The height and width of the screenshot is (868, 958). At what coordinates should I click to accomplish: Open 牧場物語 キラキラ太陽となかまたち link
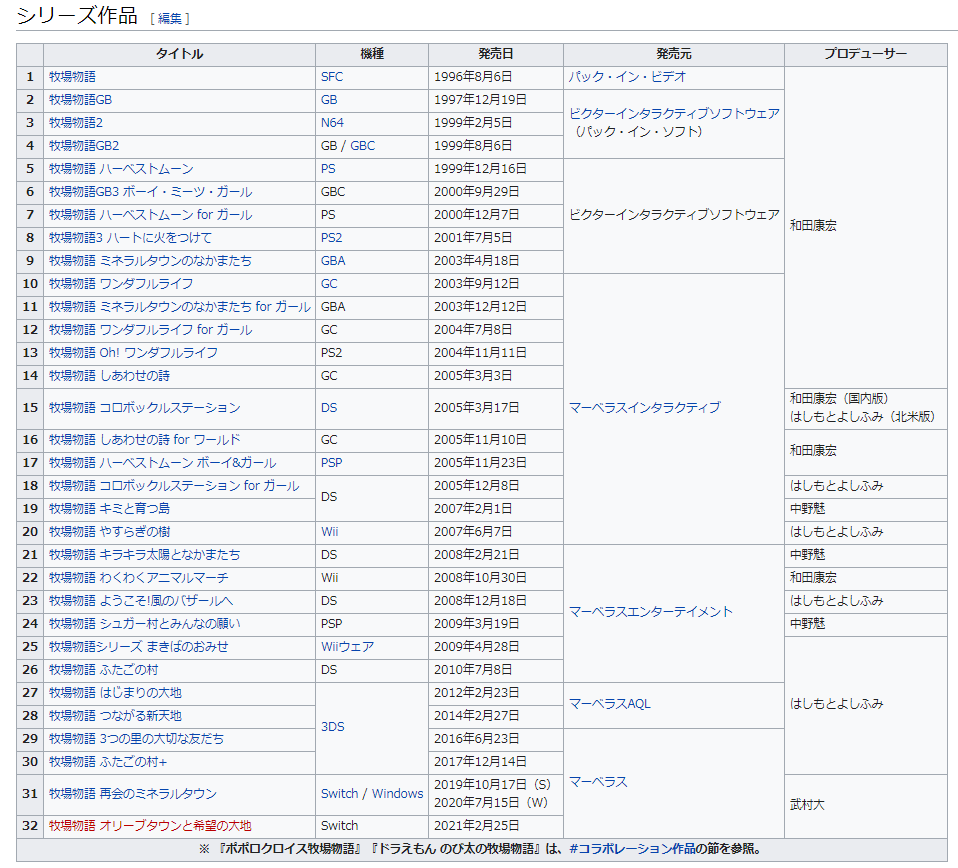point(144,555)
